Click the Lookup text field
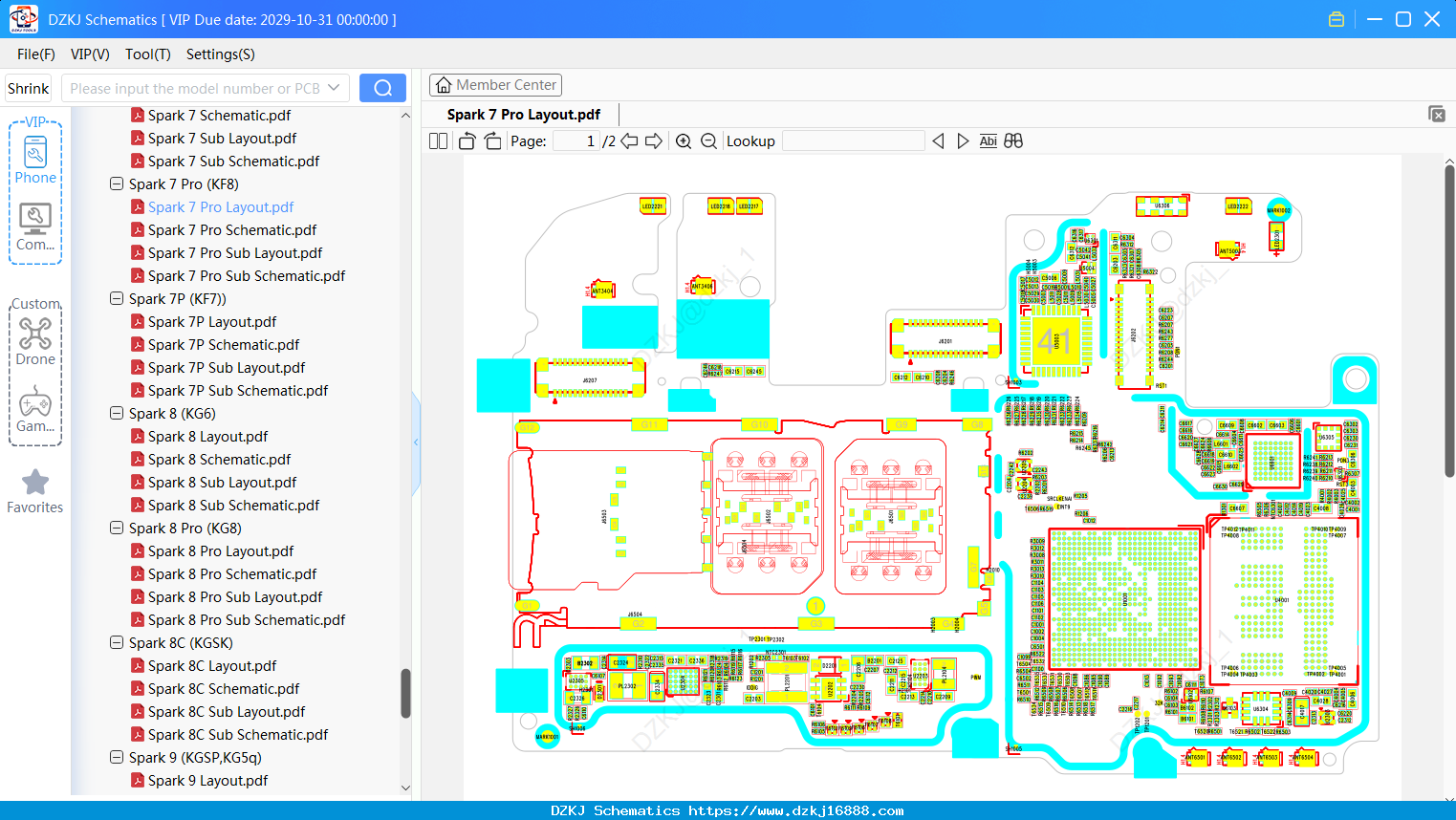1456x820 pixels. [853, 141]
